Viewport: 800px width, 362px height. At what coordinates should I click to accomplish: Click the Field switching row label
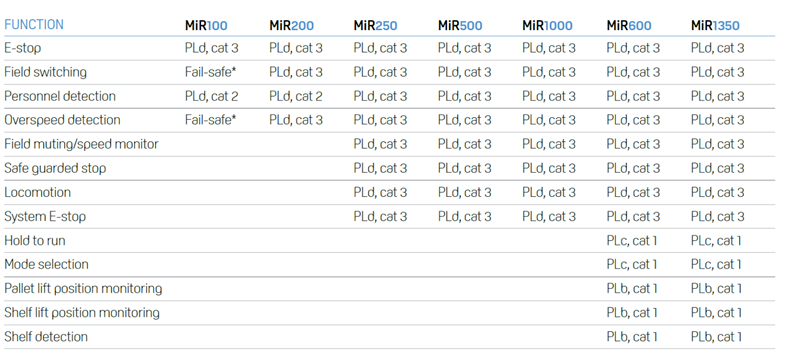(45, 72)
